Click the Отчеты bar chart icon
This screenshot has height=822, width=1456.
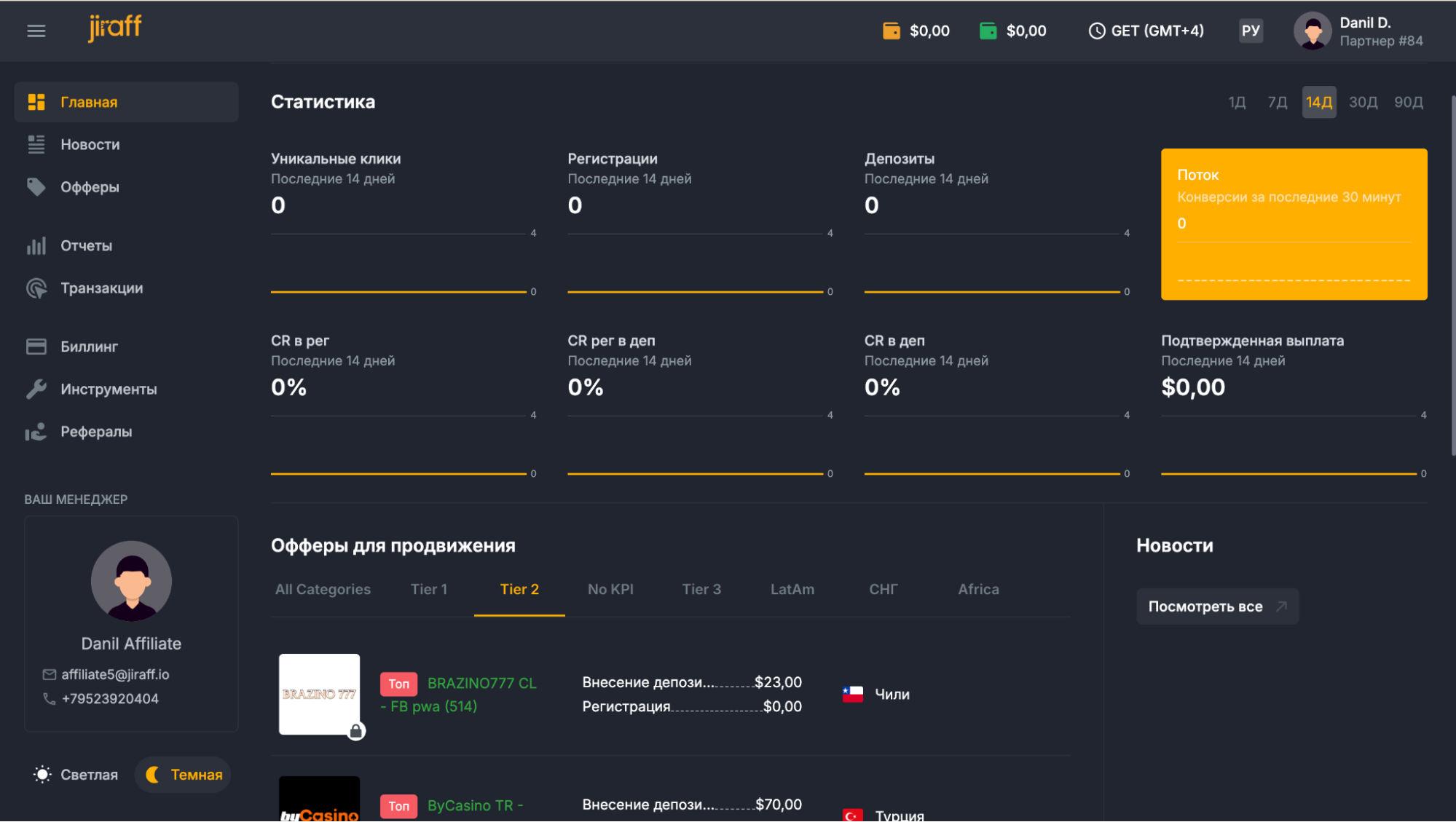pos(36,246)
